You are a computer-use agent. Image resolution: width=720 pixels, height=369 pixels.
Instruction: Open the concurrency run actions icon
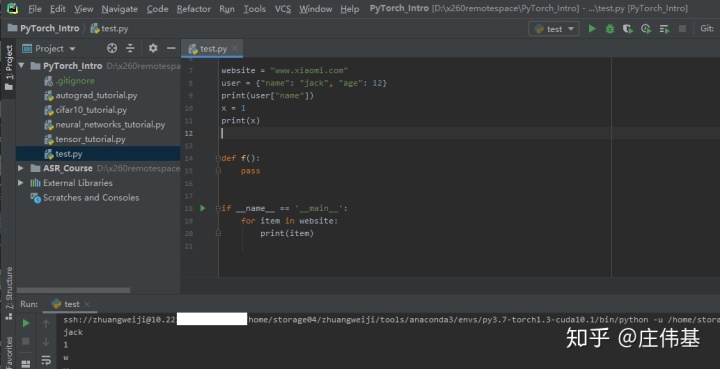[x=664, y=29]
